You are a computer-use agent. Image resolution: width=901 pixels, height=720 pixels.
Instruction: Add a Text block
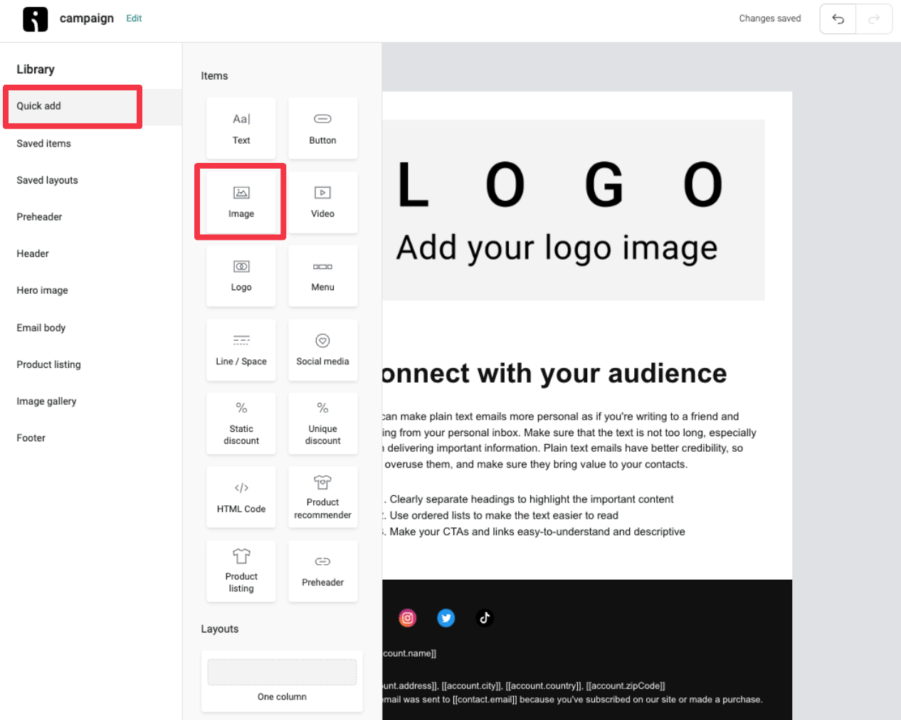(x=240, y=128)
